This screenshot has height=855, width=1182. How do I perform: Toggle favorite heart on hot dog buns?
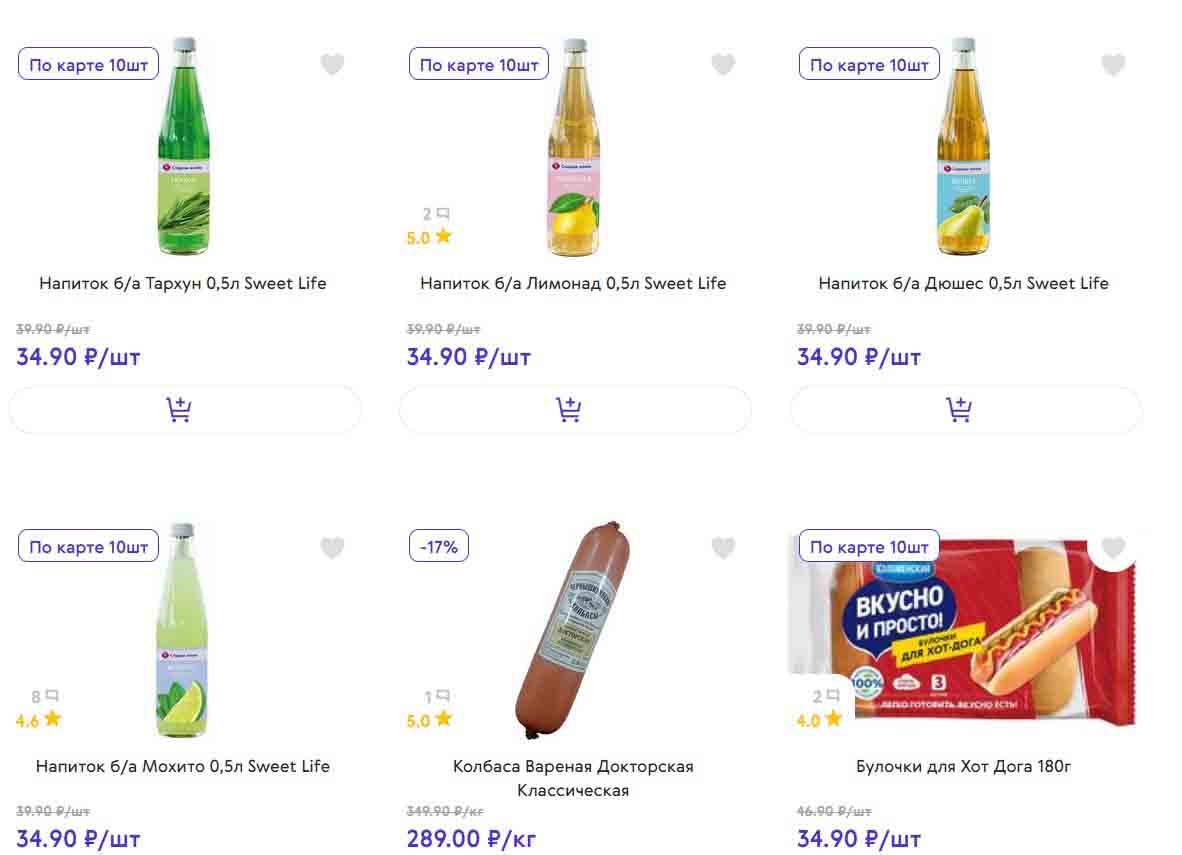coord(1113,548)
